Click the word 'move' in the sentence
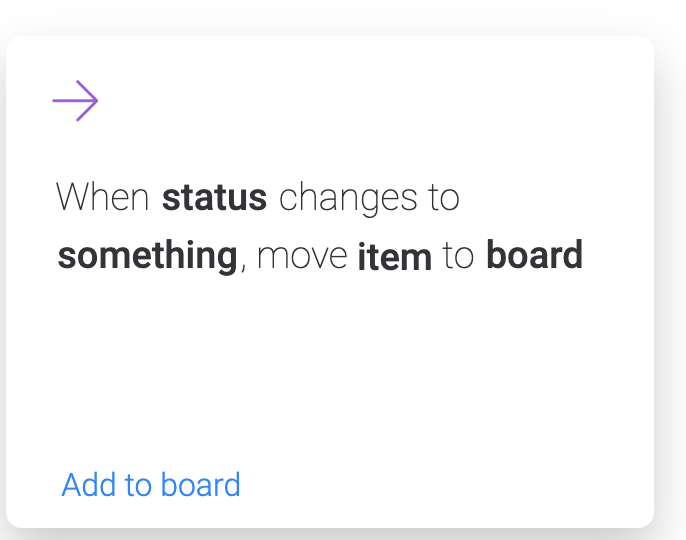This screenshot has width=686, height=540. coord(301,257)
